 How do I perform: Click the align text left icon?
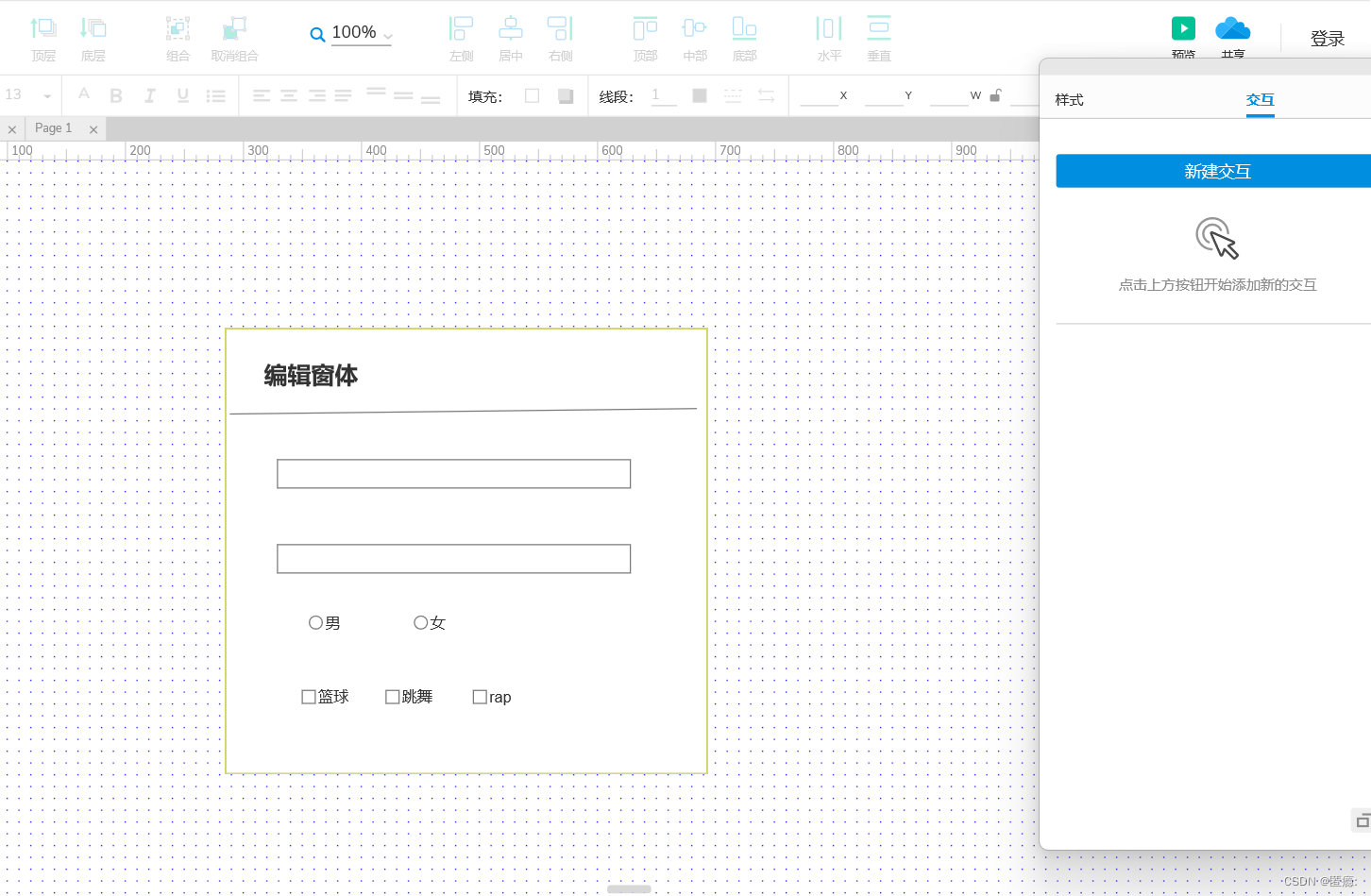262,95
